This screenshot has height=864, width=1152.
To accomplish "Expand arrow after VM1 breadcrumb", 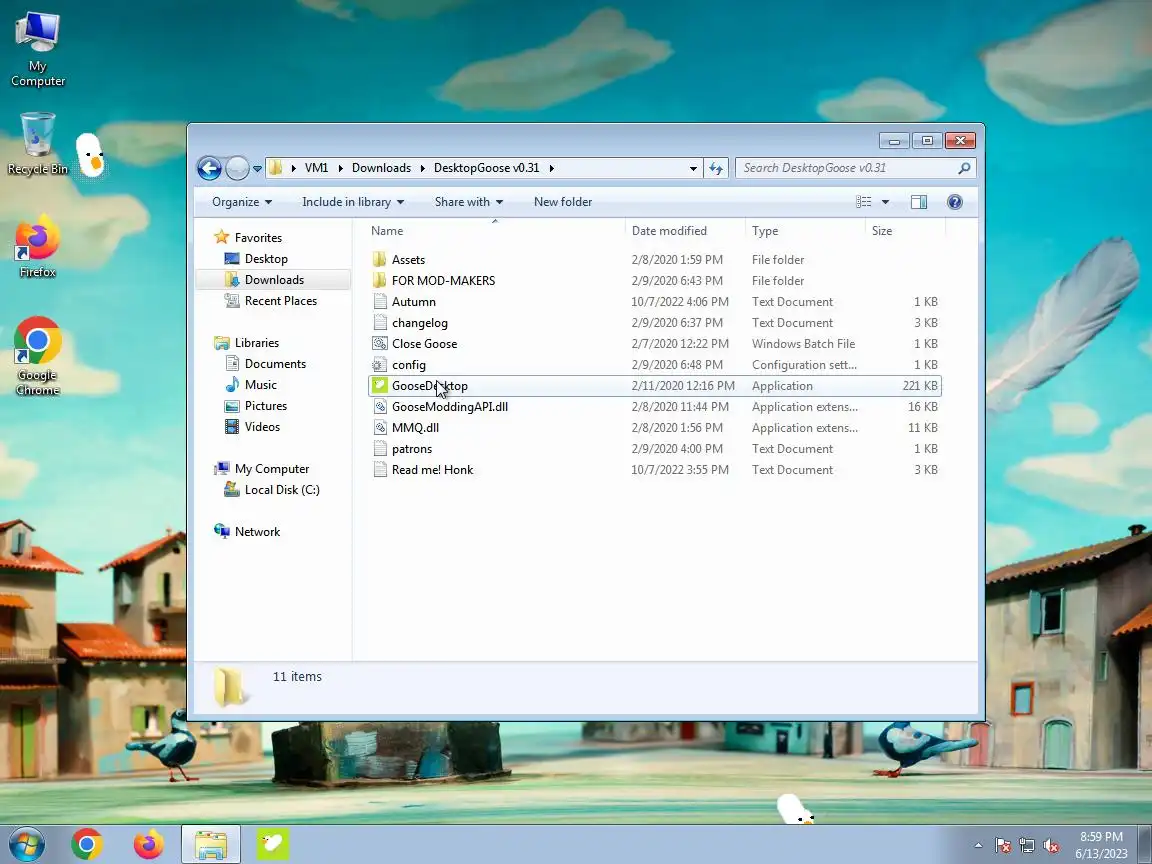I will 340,168.
